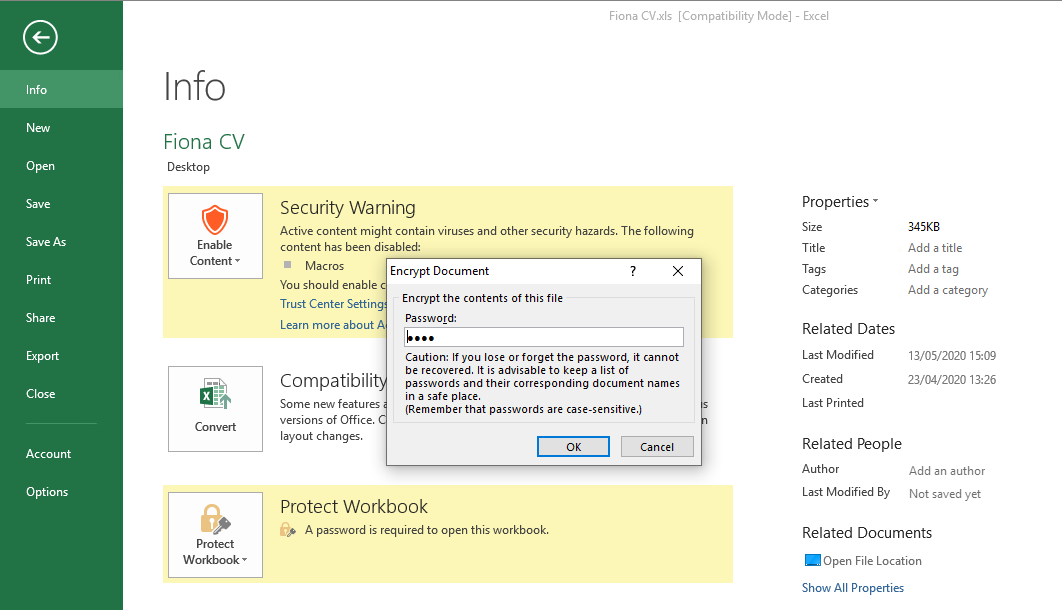The image size is (1062, 610).
Task: Click the Convert Excel file icon
Action: coord(215,394)
